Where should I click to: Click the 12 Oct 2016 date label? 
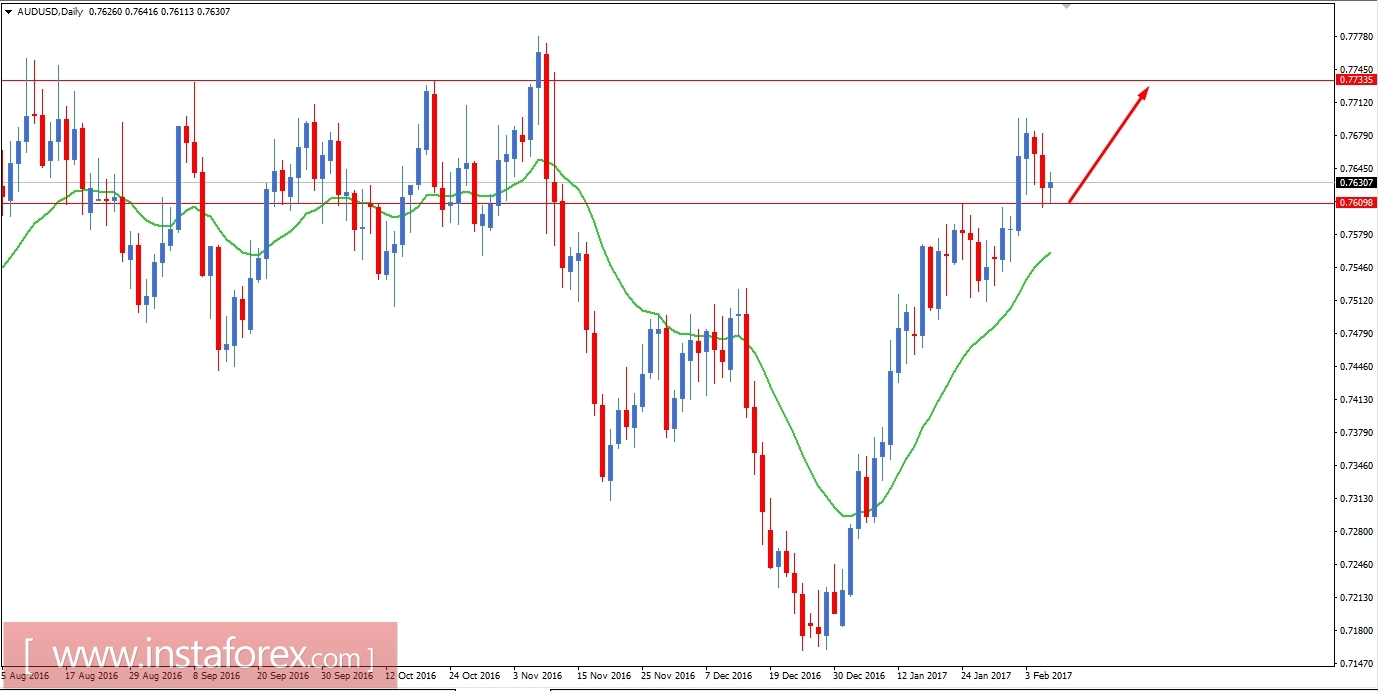tap(411, 675)
